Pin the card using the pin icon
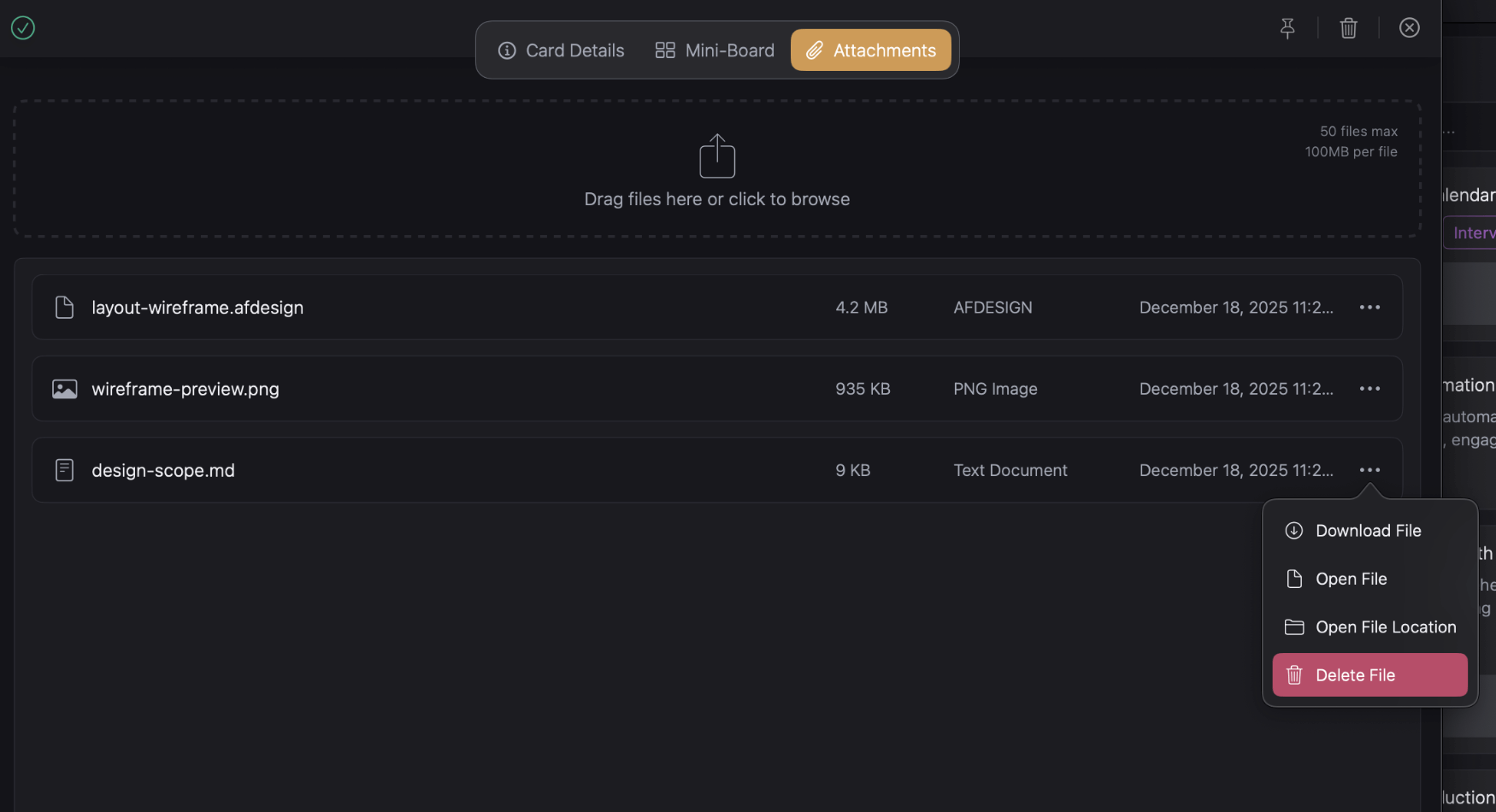This screenshot has height=812, width=1496. pos(1288,27)
